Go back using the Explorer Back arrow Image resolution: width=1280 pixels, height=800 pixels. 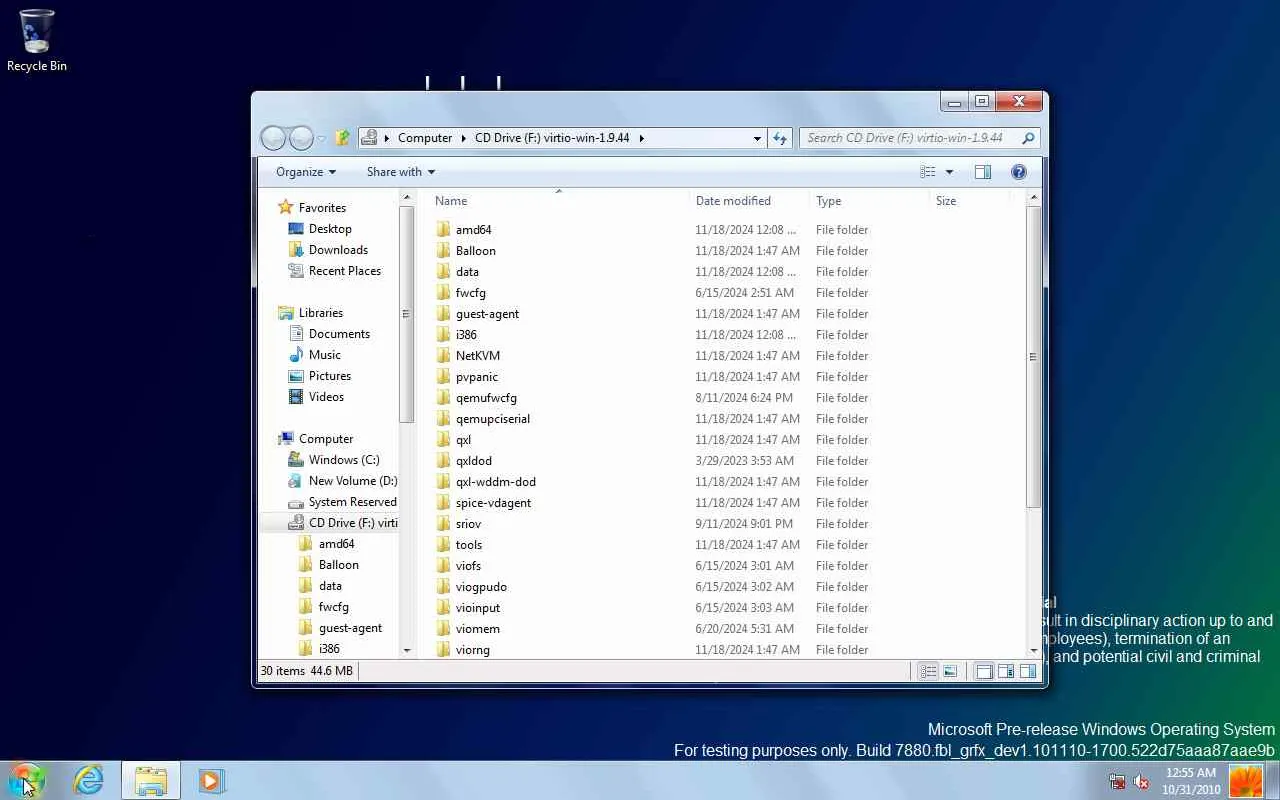[x=273, y=138]
